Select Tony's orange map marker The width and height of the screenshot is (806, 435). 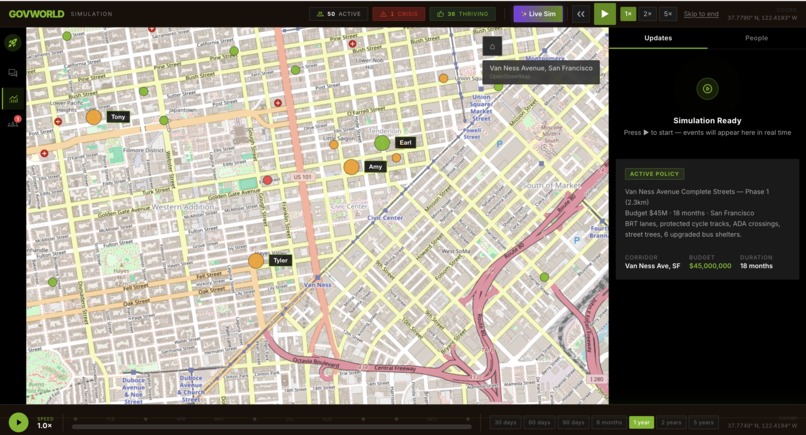[94, 117]
